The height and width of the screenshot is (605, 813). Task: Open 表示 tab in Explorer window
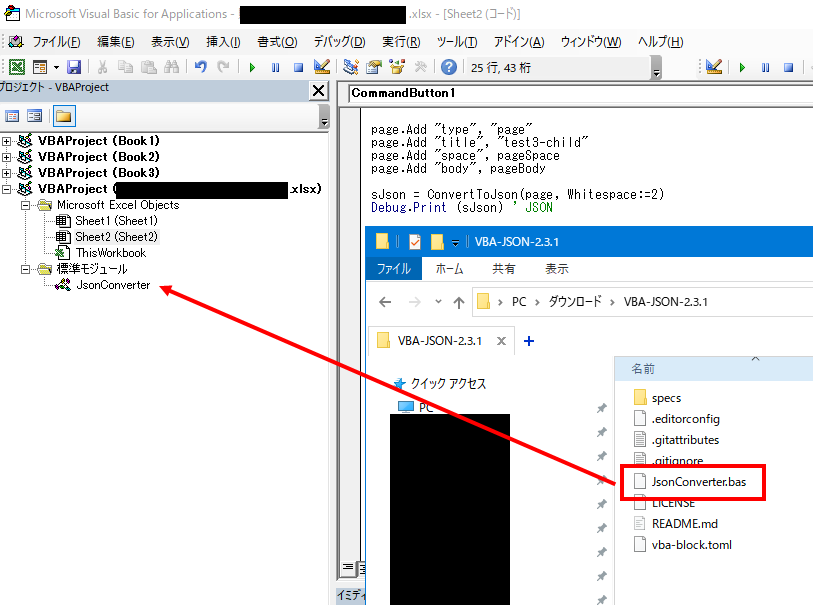556,269
